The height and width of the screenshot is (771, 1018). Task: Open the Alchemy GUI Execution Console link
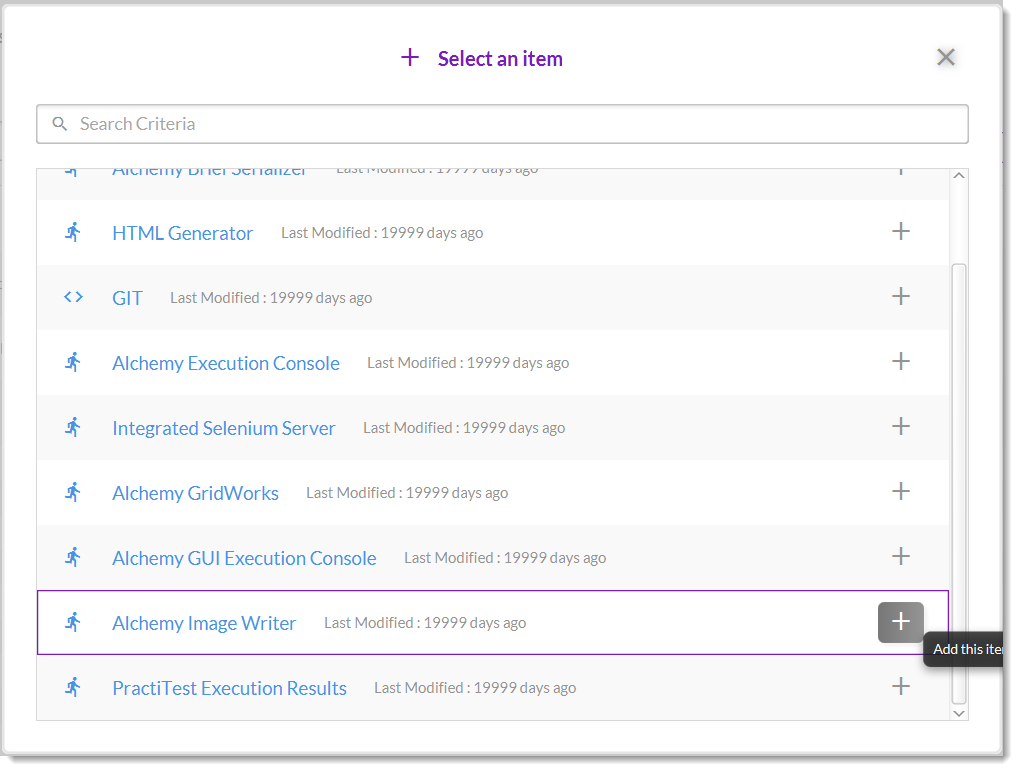point(244,558)
